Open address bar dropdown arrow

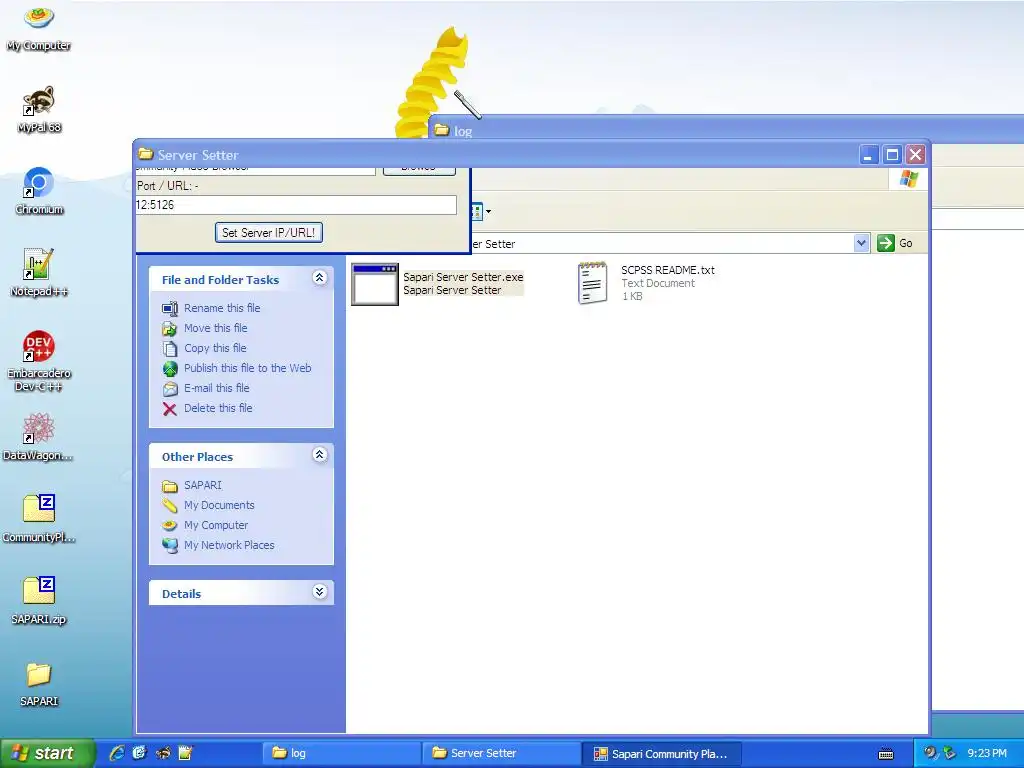point(861,243)
